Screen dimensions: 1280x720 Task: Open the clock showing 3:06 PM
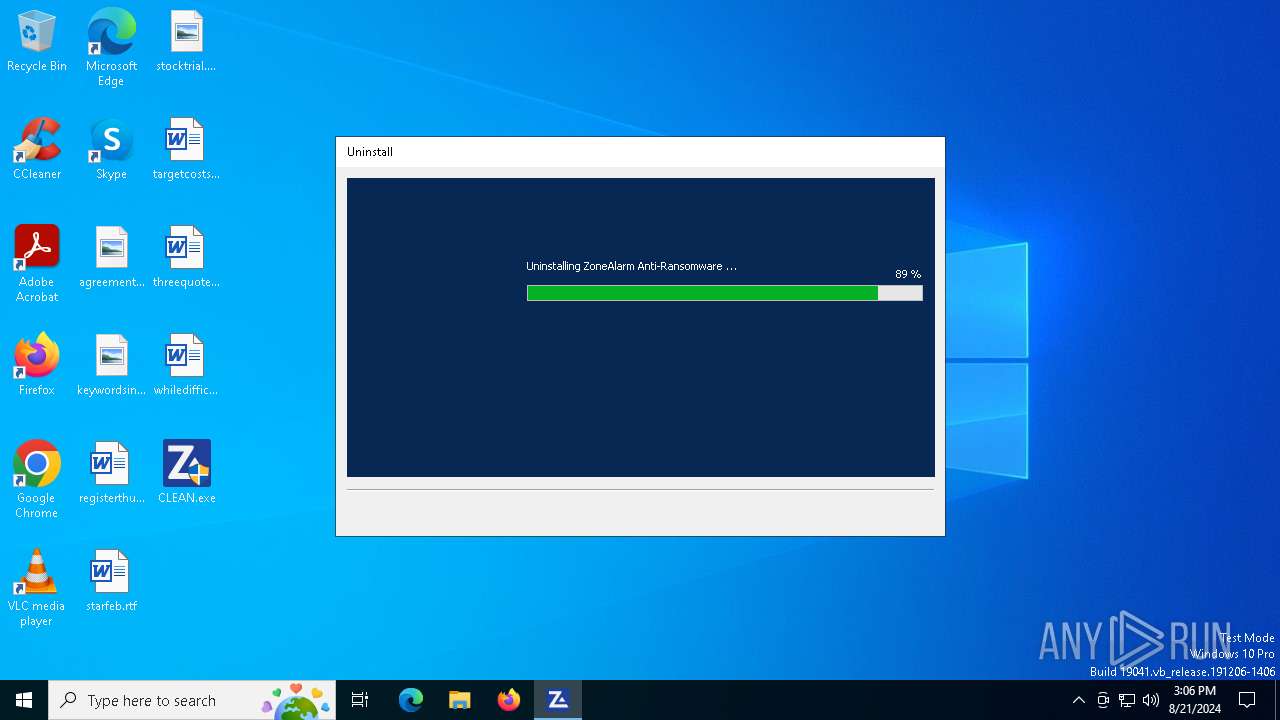point(1195,700)
